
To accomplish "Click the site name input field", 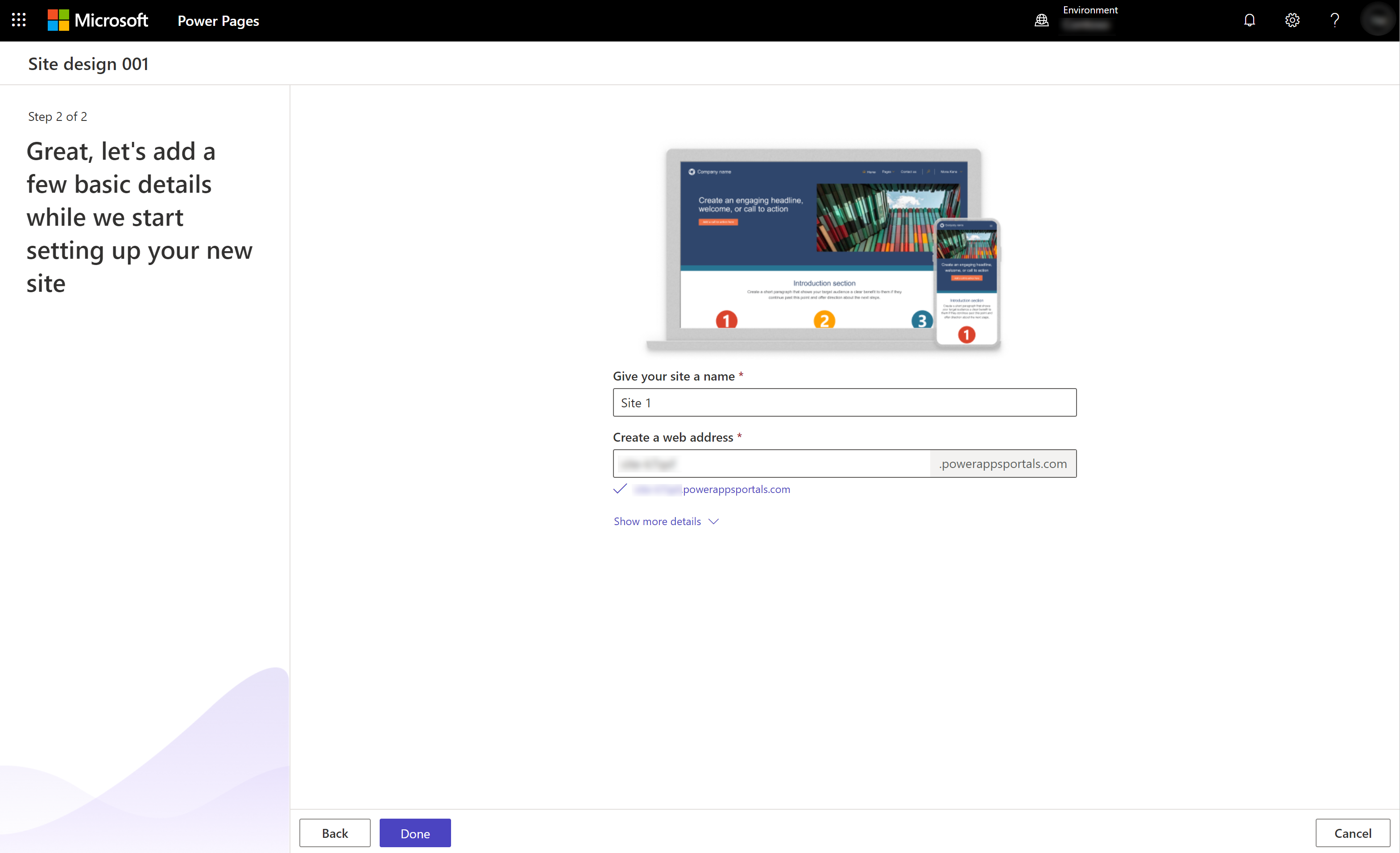I will coord(845,402).
